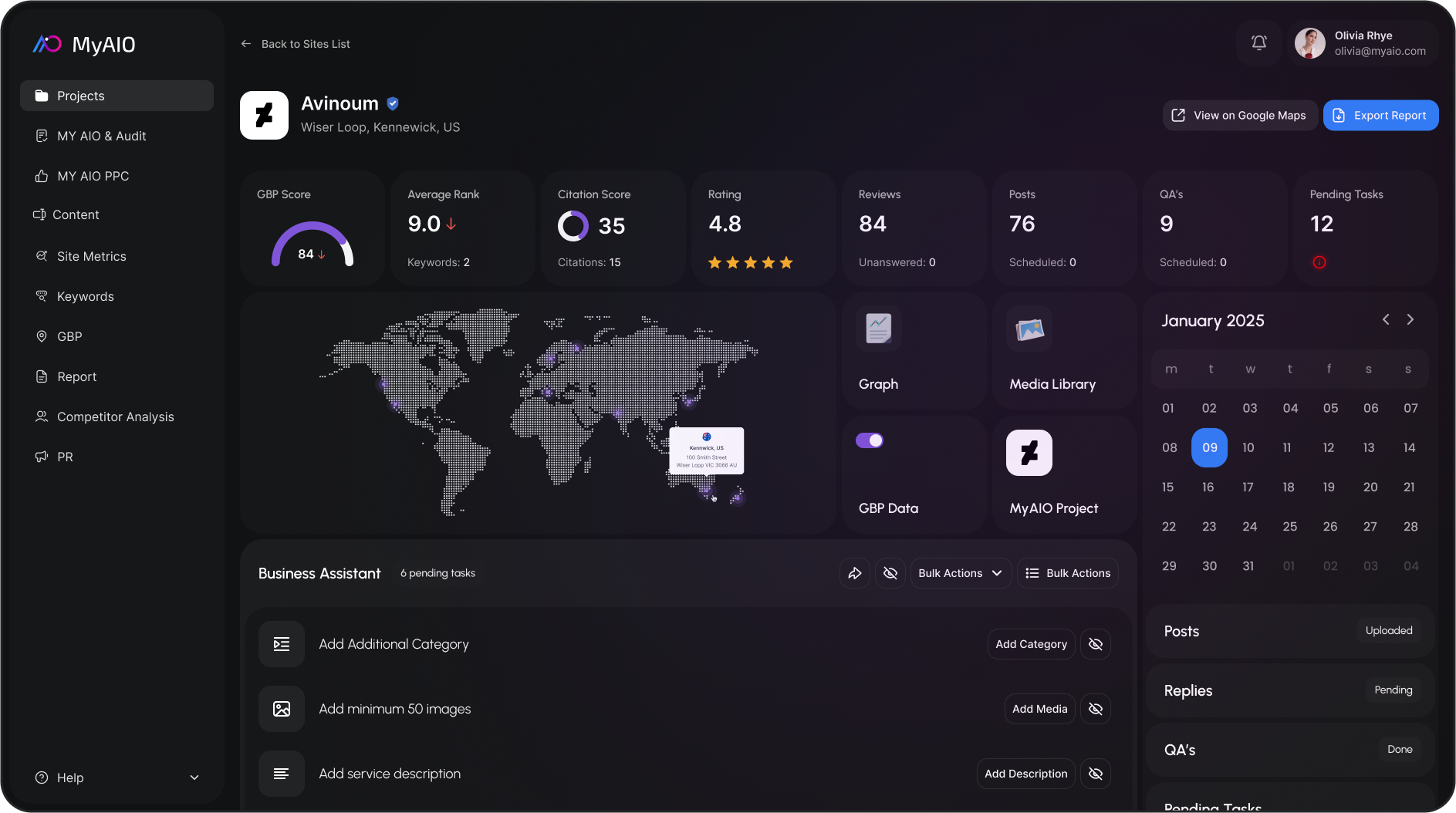Go to next month in calendar
Image resolution: width=1456 pixels, height=813 pixels.
pyautogui.click(x=1410, y=319)
